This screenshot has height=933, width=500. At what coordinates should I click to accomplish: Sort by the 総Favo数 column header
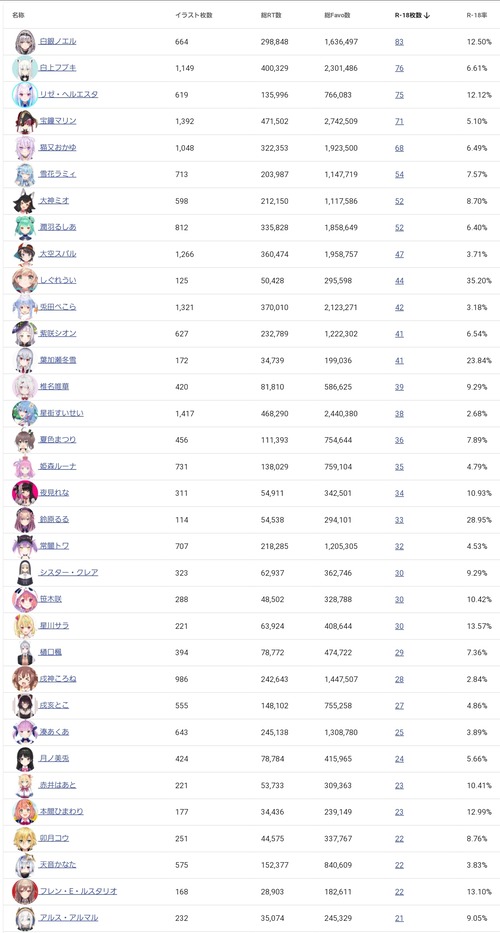click(338, 15)
